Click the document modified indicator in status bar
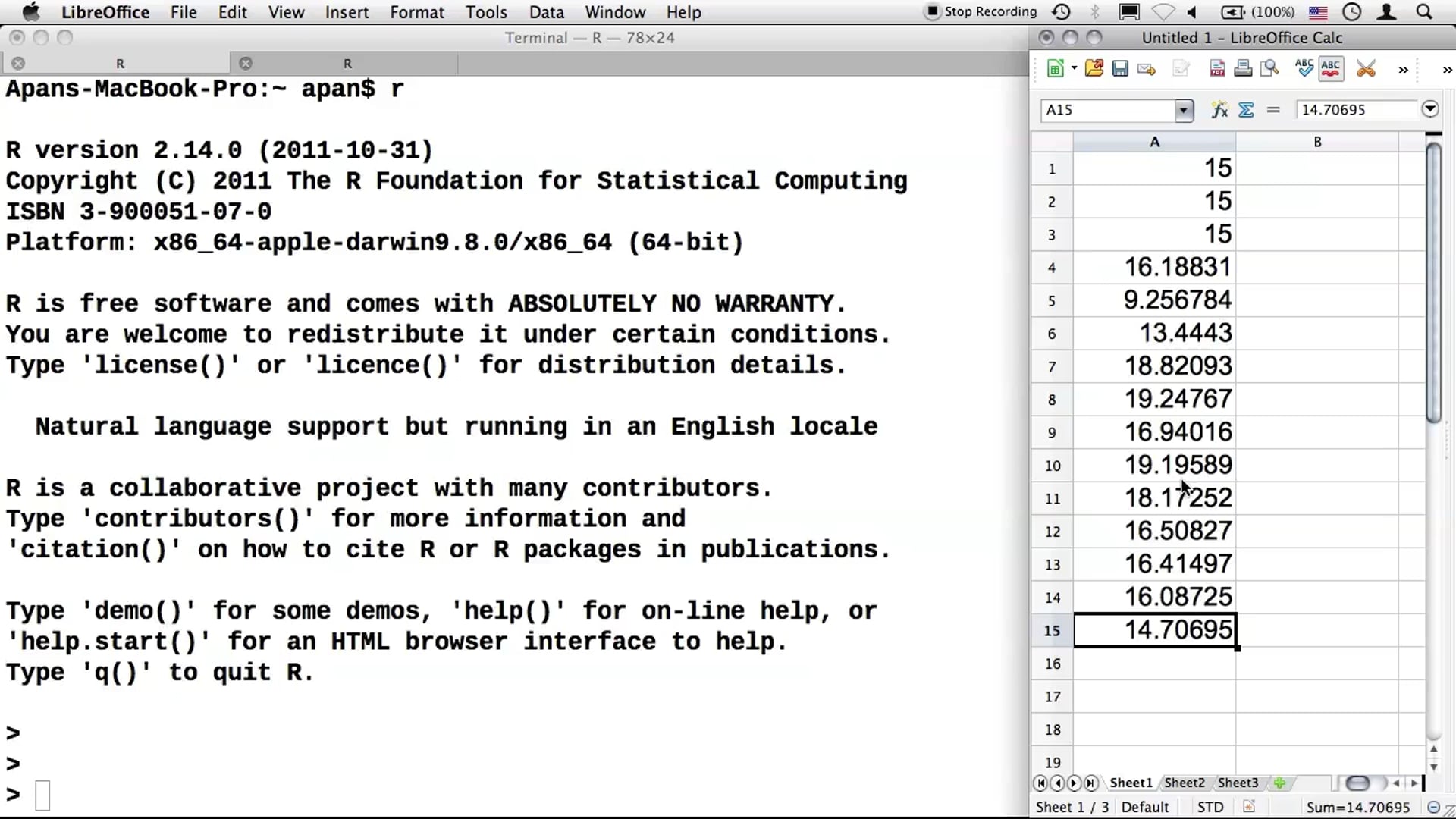Image resolution: width=1456 pixels, height=819 pixels. point(1249,807)
